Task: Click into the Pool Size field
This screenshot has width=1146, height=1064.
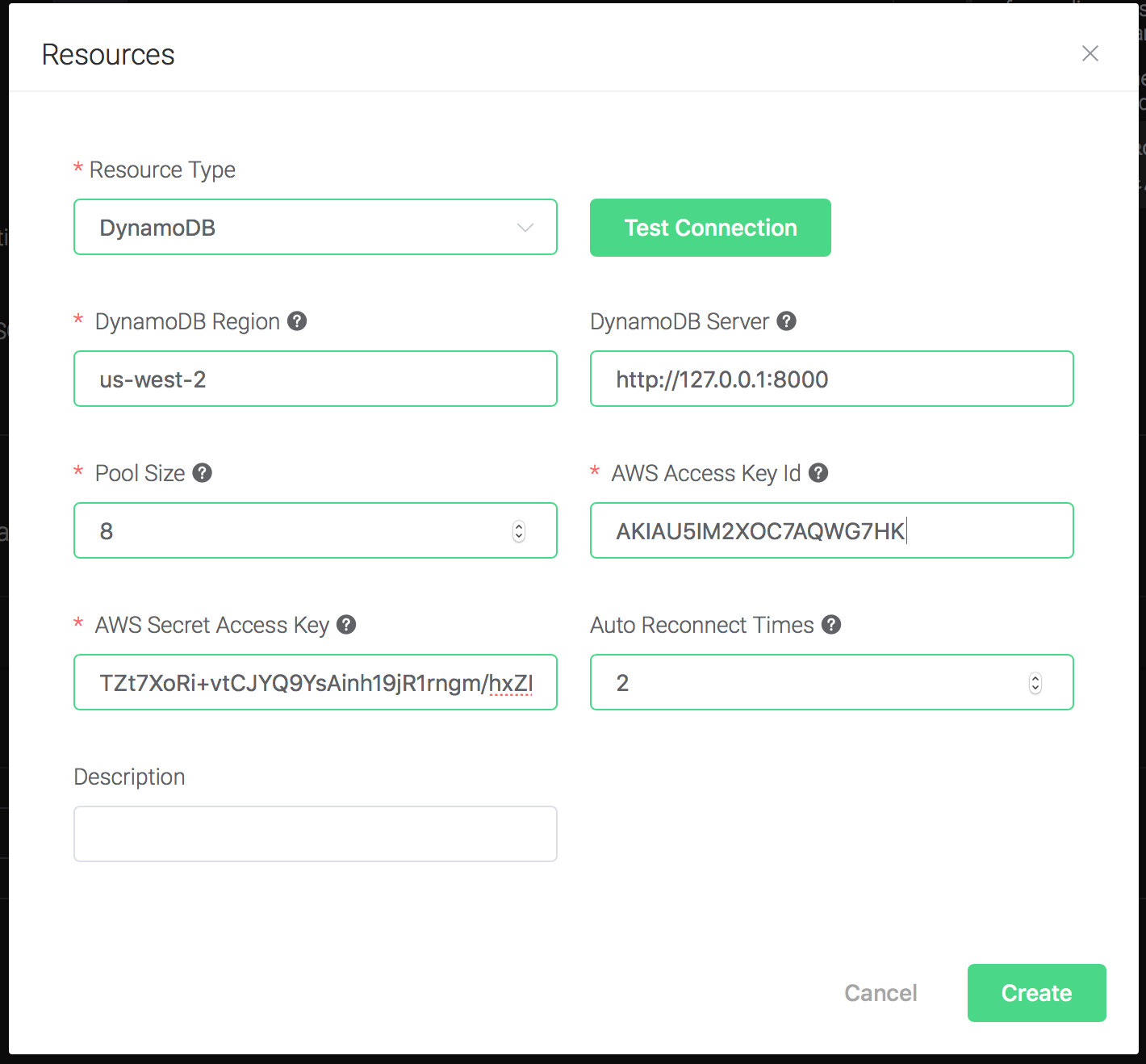Action: click(316, 530)
